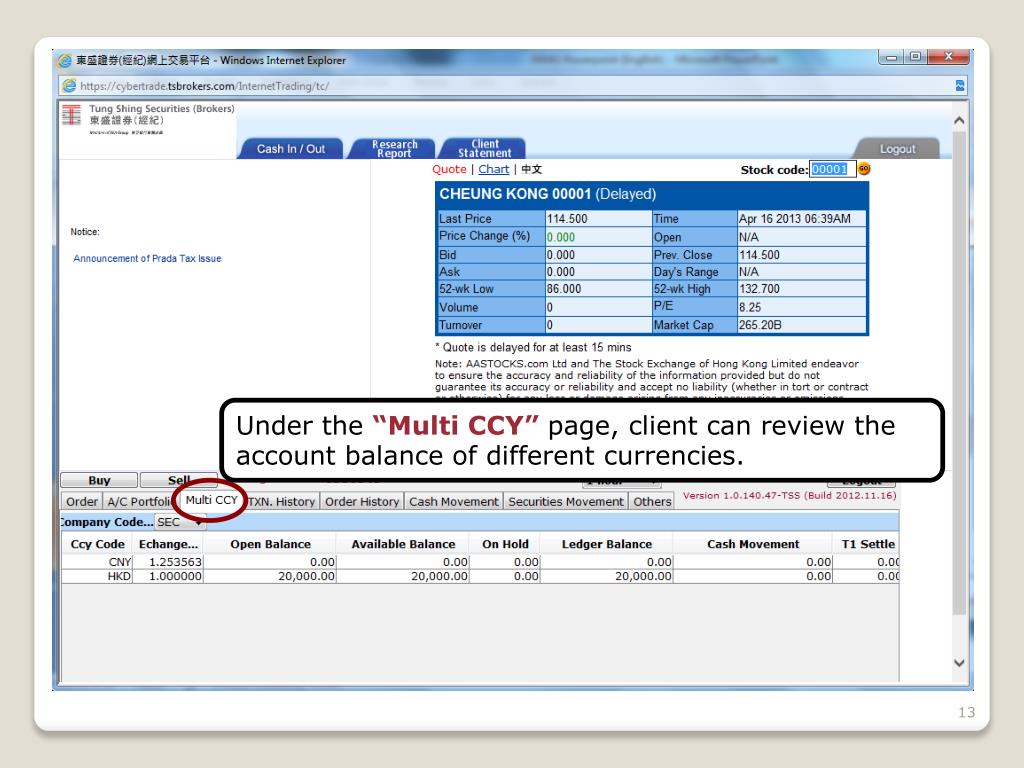Click the T1 Settle column header
This screenshot has height=768, width=1024.
coord(867,544)
